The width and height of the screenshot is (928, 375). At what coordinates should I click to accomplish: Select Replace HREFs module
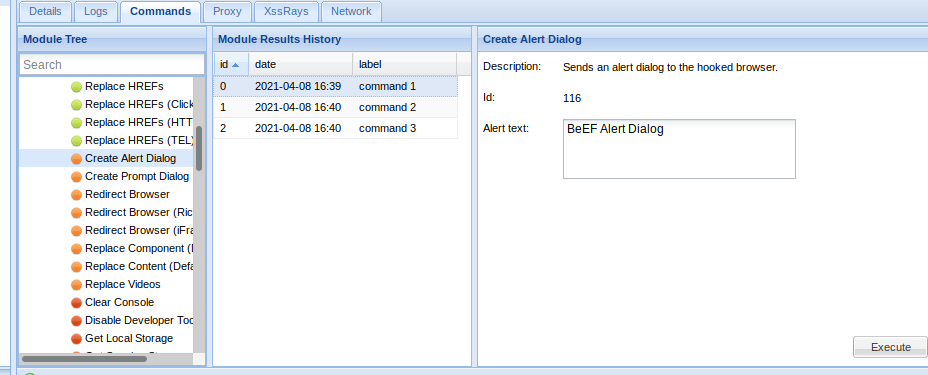click(124, 86)
